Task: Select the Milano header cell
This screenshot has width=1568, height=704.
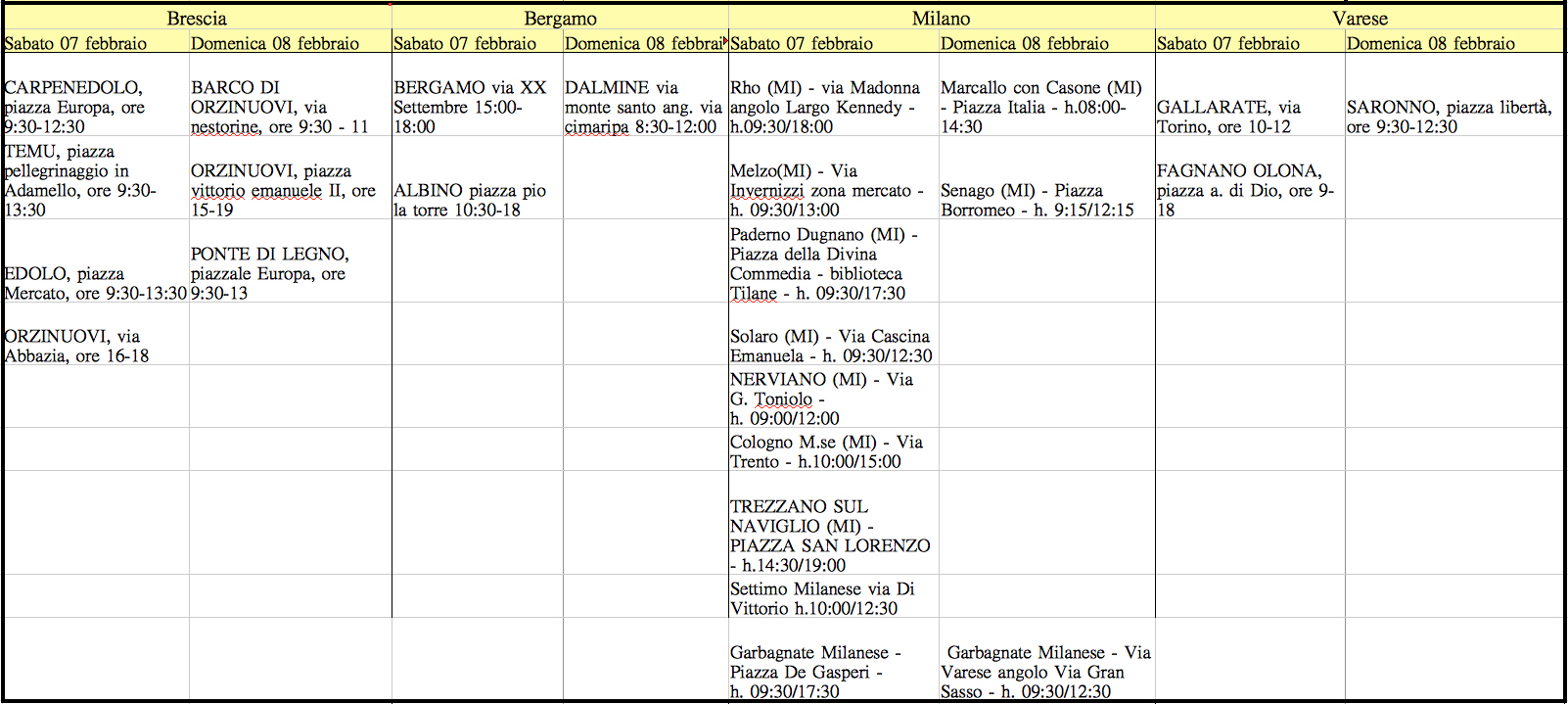Action: click(x=942, y=18)
